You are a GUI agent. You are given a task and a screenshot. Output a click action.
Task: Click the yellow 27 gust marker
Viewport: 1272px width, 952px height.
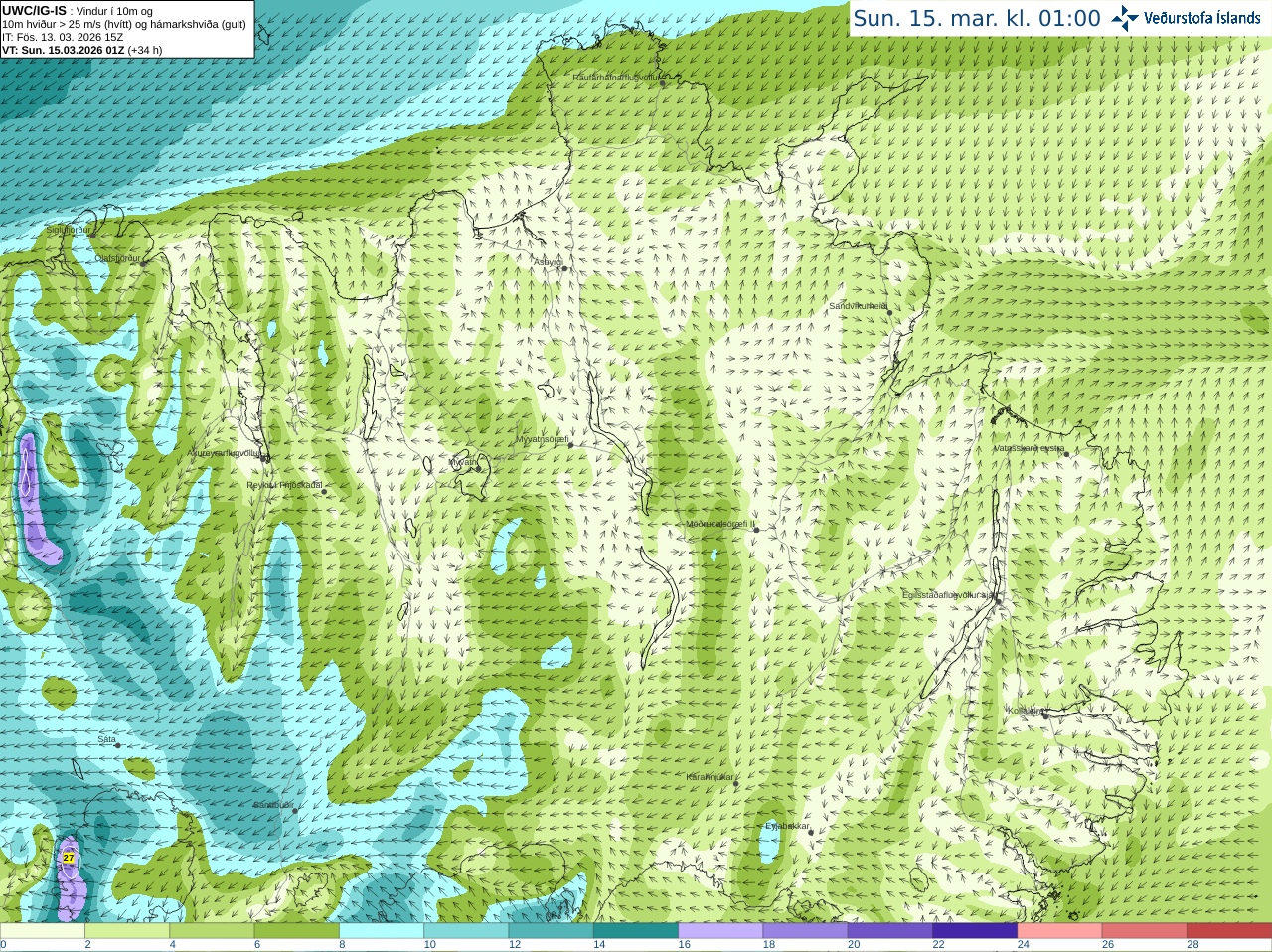pyautogui.click(x=69, y=857)
